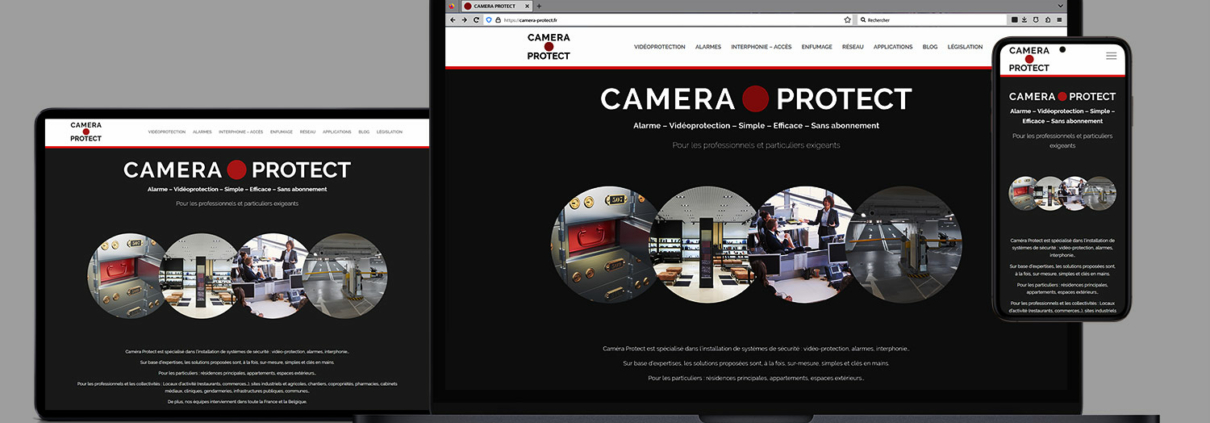Click 'Caméra Protect est spécialisé' paragraph on laptop
This screenshot has width=1210, height=423.
(756, 348)
